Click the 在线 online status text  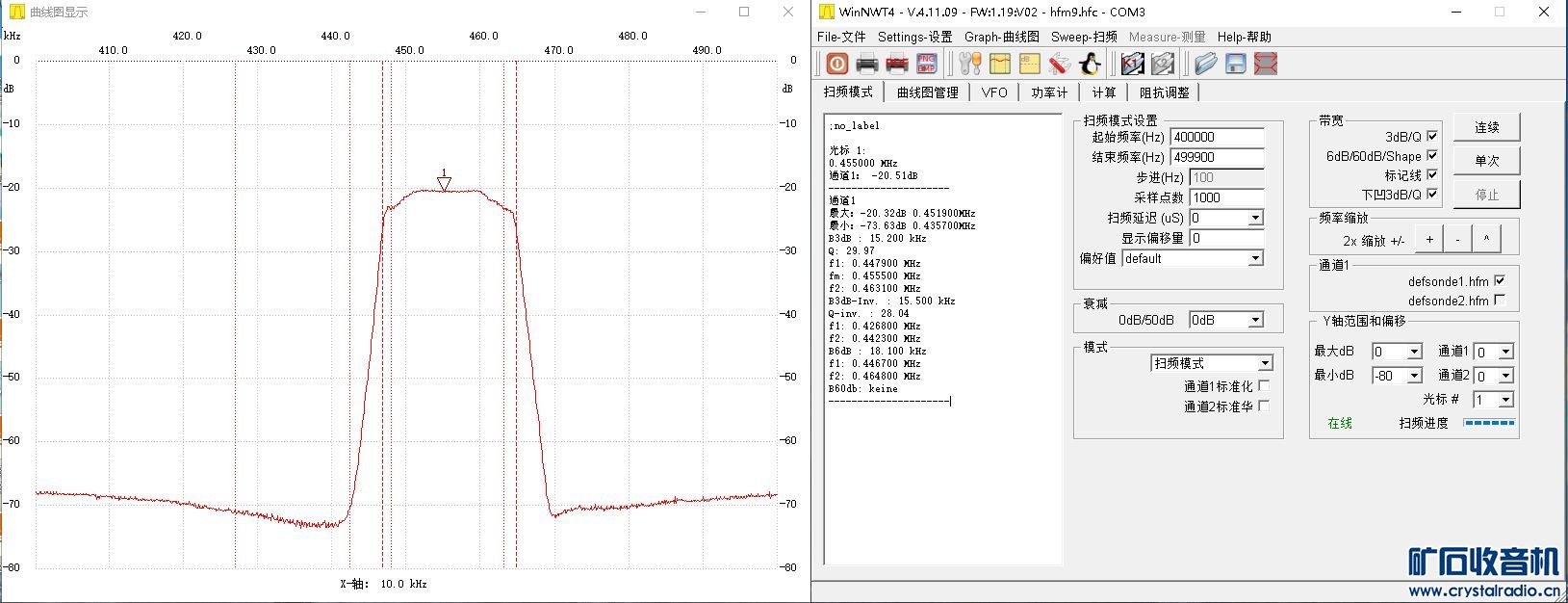click(x=1340, y=423)
